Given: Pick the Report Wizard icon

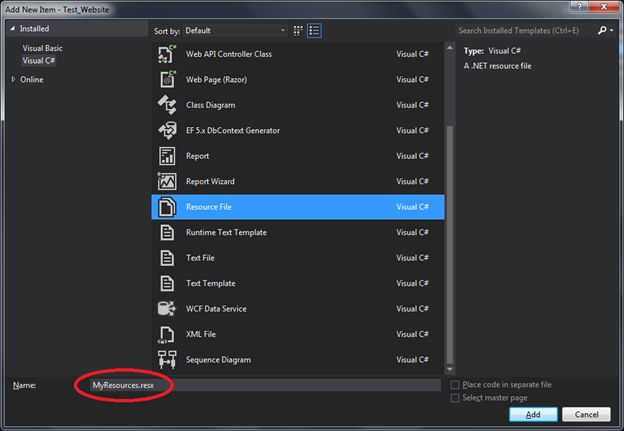Looking at the screenshot, I should click(167, 181).
